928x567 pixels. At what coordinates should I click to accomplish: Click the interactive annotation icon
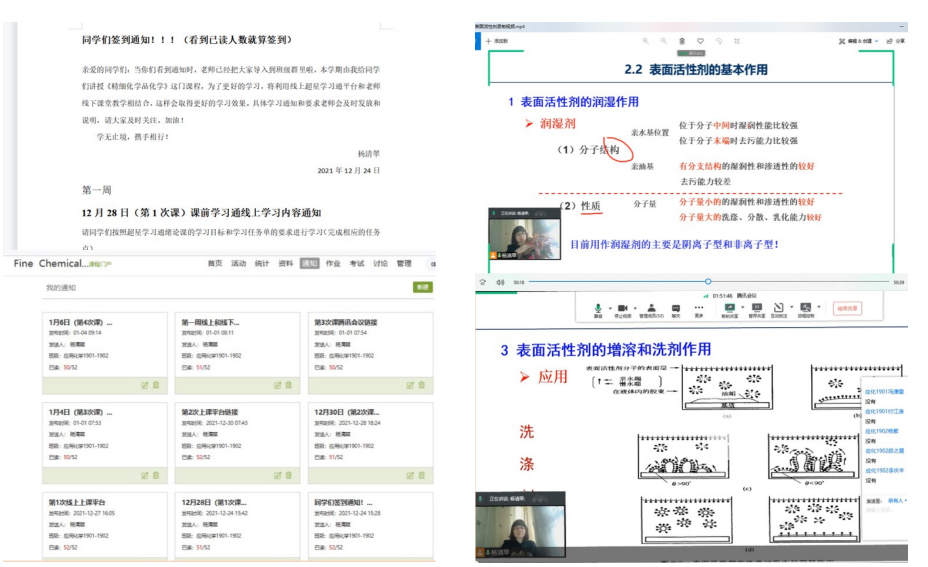[x=779, y=307]
